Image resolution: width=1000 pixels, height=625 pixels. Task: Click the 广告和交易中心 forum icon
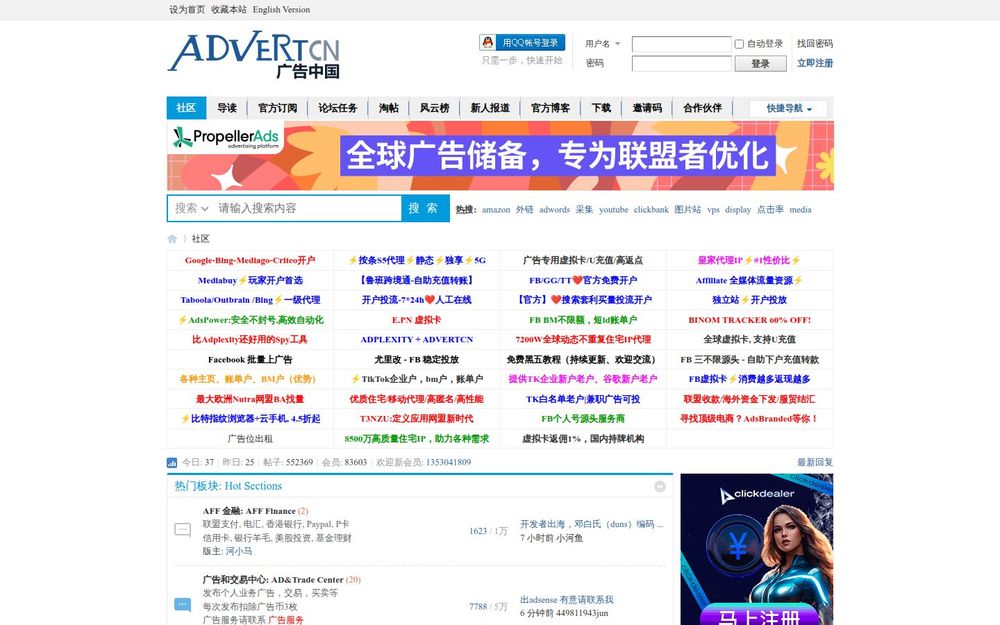click(x=182, y=605)
